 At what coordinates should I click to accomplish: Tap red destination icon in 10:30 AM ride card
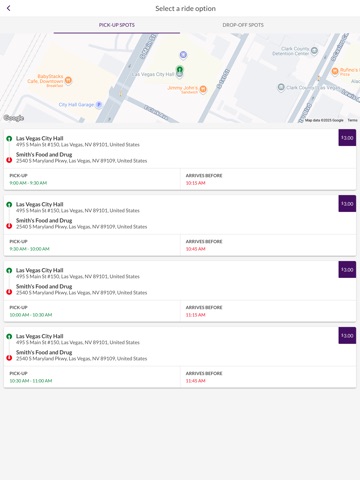pyautogui.click(x=9, y=358)
